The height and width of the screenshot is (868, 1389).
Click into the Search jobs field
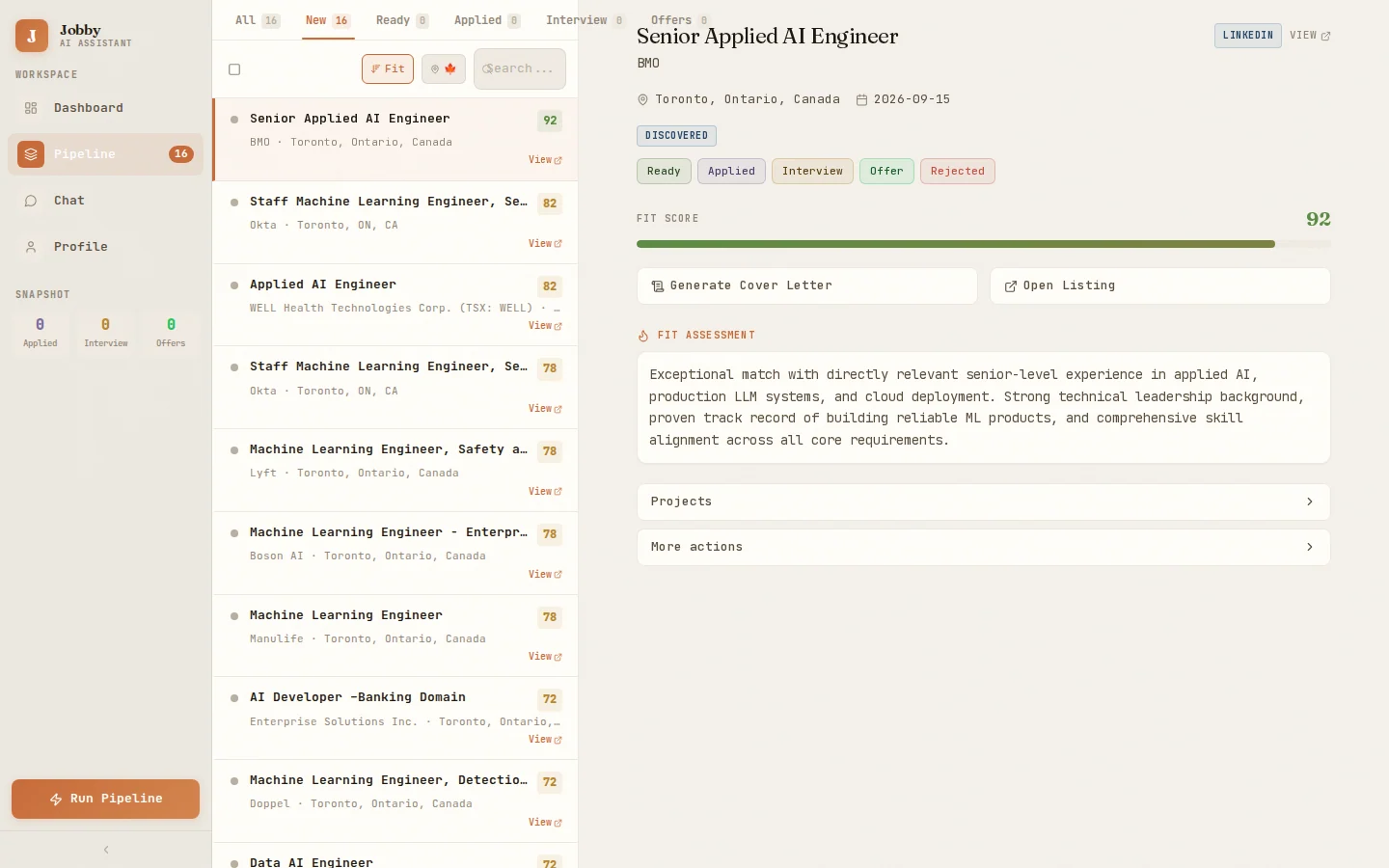(520, 69)
